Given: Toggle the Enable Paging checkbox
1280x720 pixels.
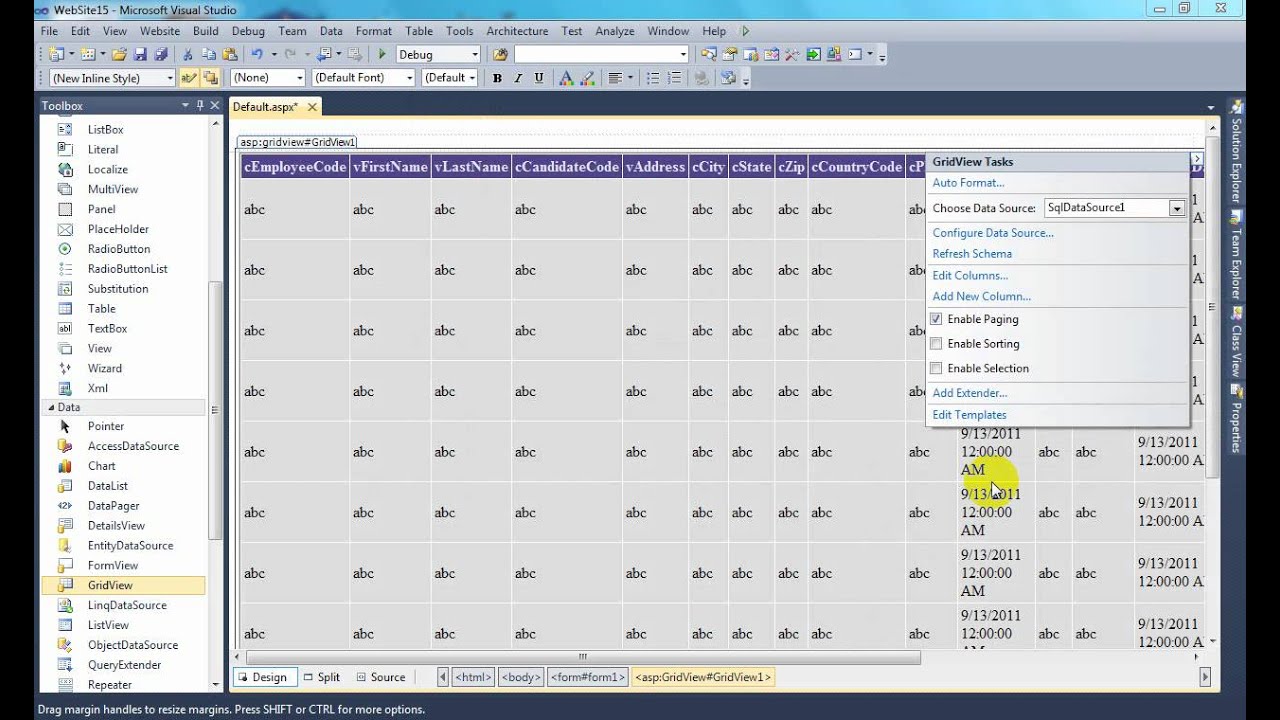Looking at the screenshot, I should coord(936,319).
